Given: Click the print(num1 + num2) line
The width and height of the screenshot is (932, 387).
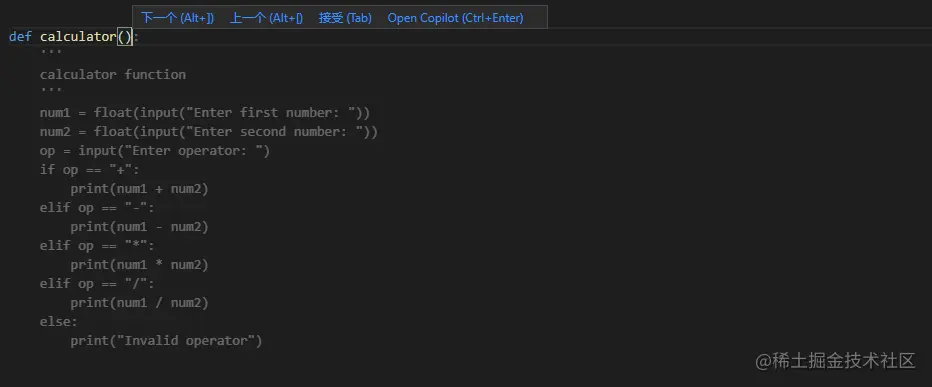Looking at the screenshot, I should tap(139, 189).
